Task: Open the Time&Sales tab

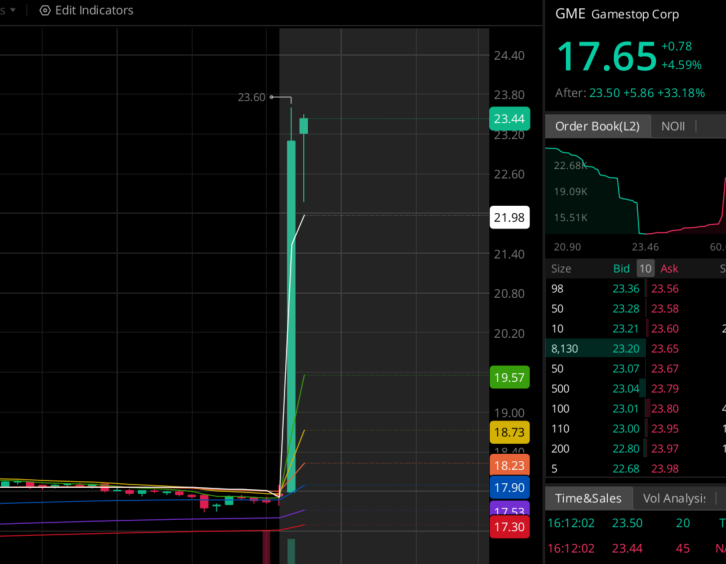Action: coord(588,498)
